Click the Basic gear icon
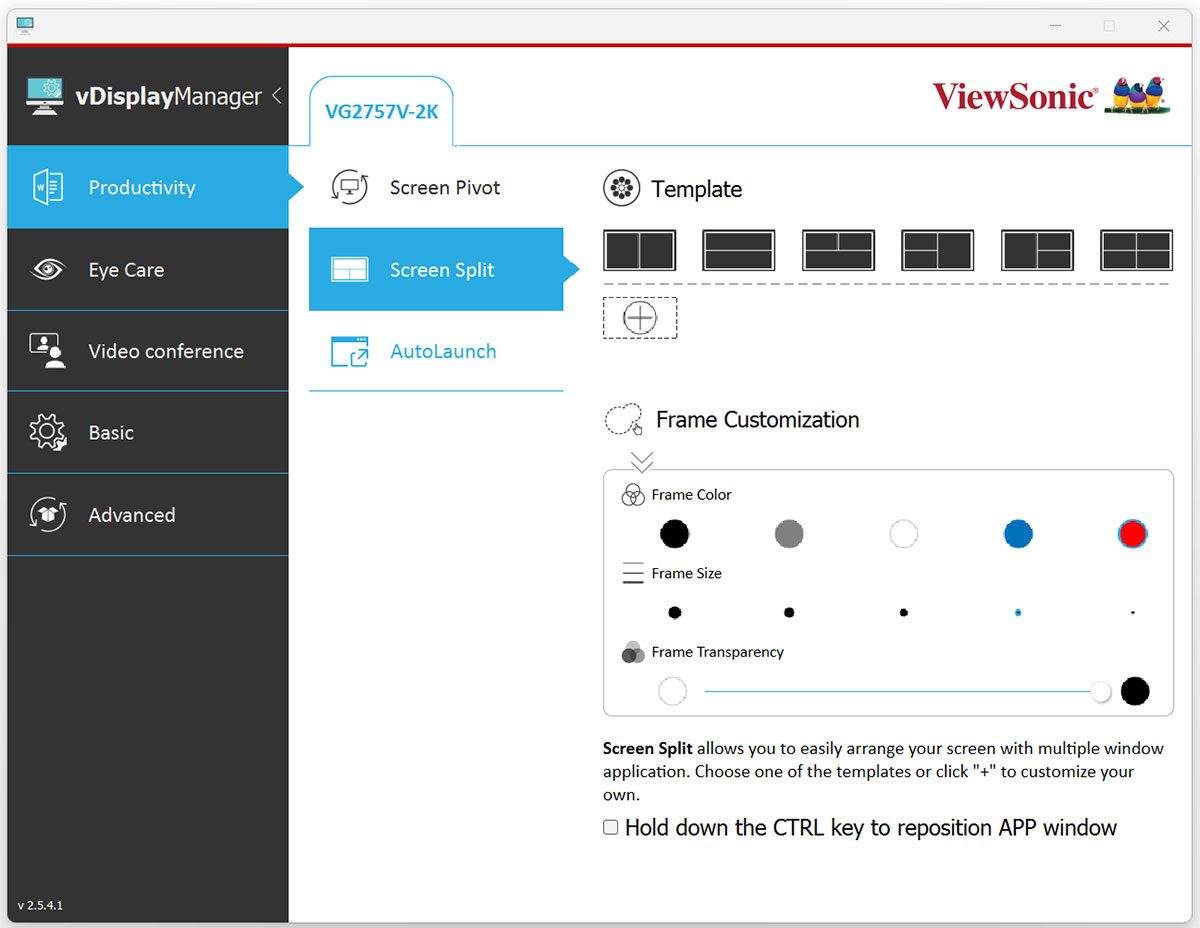 point(47,433)
